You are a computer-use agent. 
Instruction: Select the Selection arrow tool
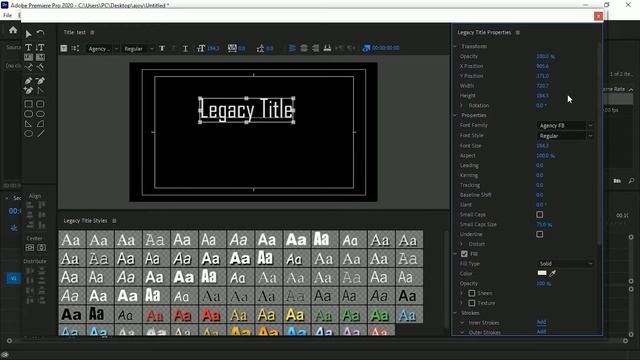pyautogui.click(x=28, y=34)
